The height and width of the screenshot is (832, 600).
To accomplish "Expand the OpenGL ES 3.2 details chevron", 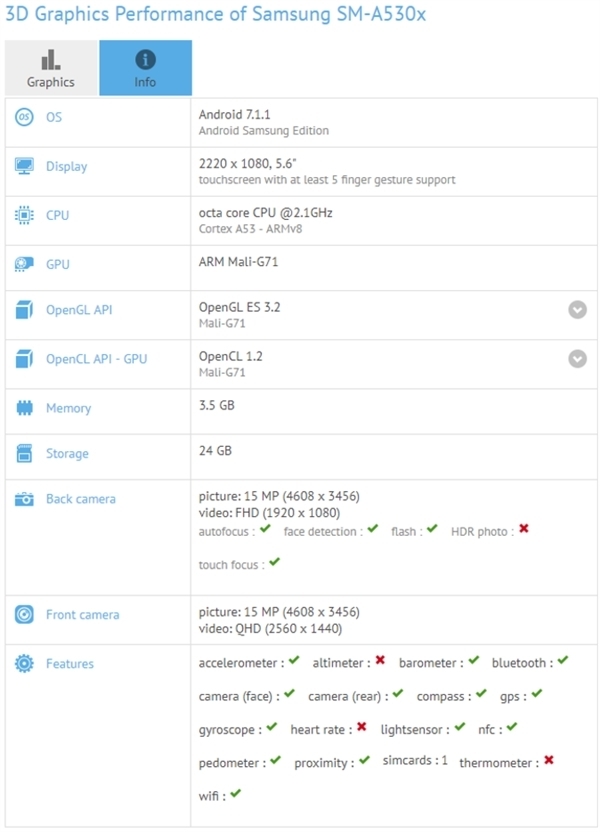I will tap(577, 311).
